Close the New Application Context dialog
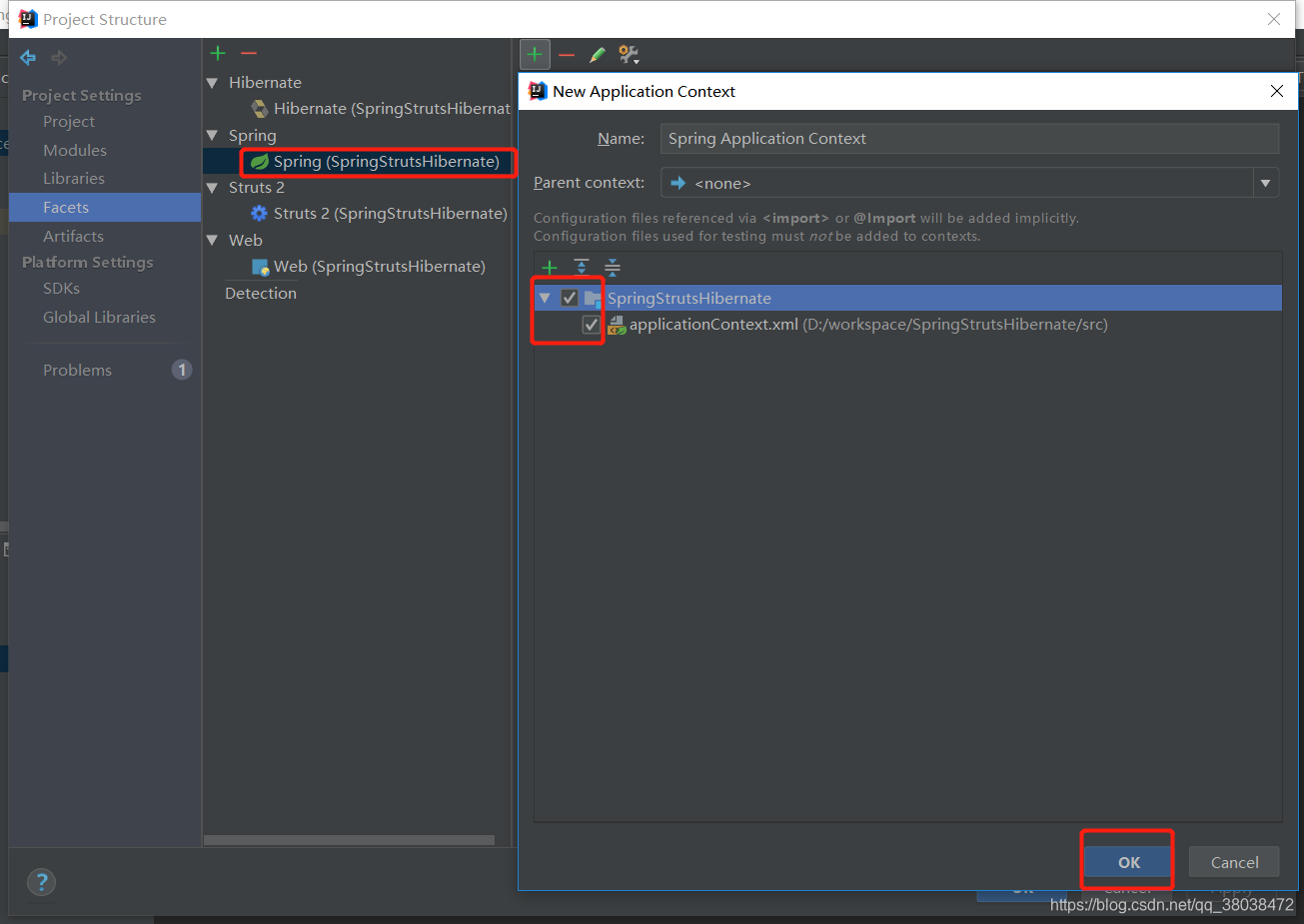1304x924 pixels. point(1277,91)
